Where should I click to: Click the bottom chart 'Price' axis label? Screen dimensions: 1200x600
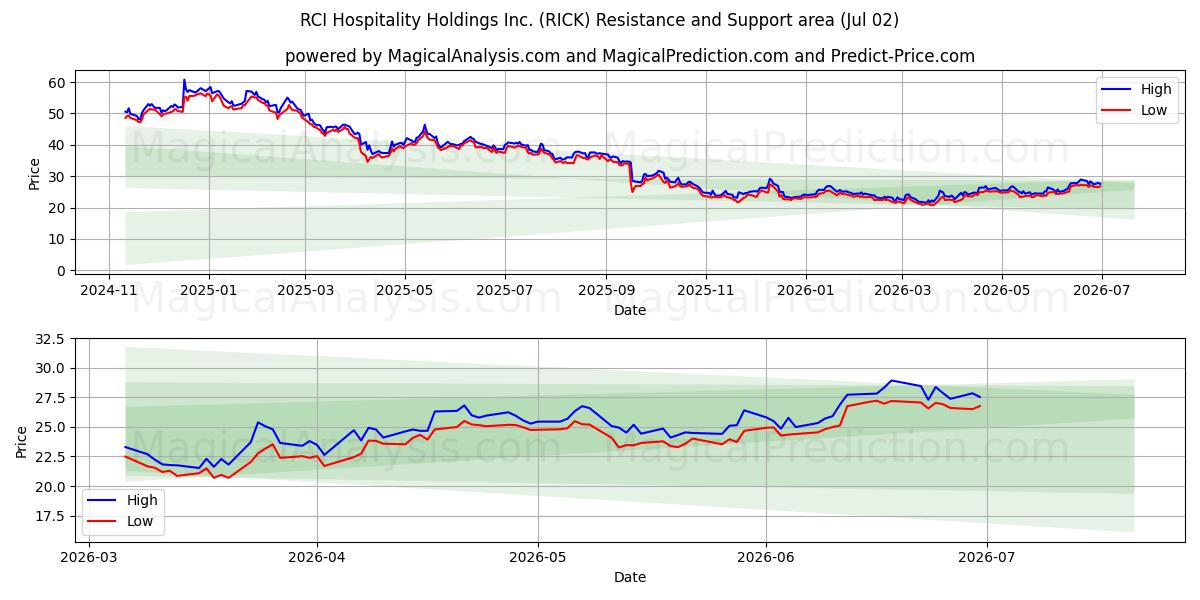[x=22, y=441]
